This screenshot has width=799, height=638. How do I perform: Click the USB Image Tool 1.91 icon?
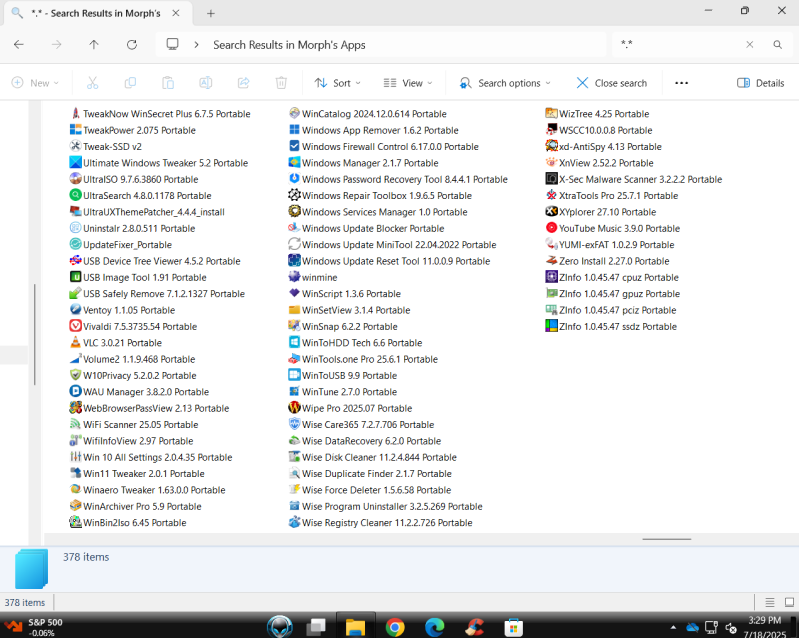point(75,277)
